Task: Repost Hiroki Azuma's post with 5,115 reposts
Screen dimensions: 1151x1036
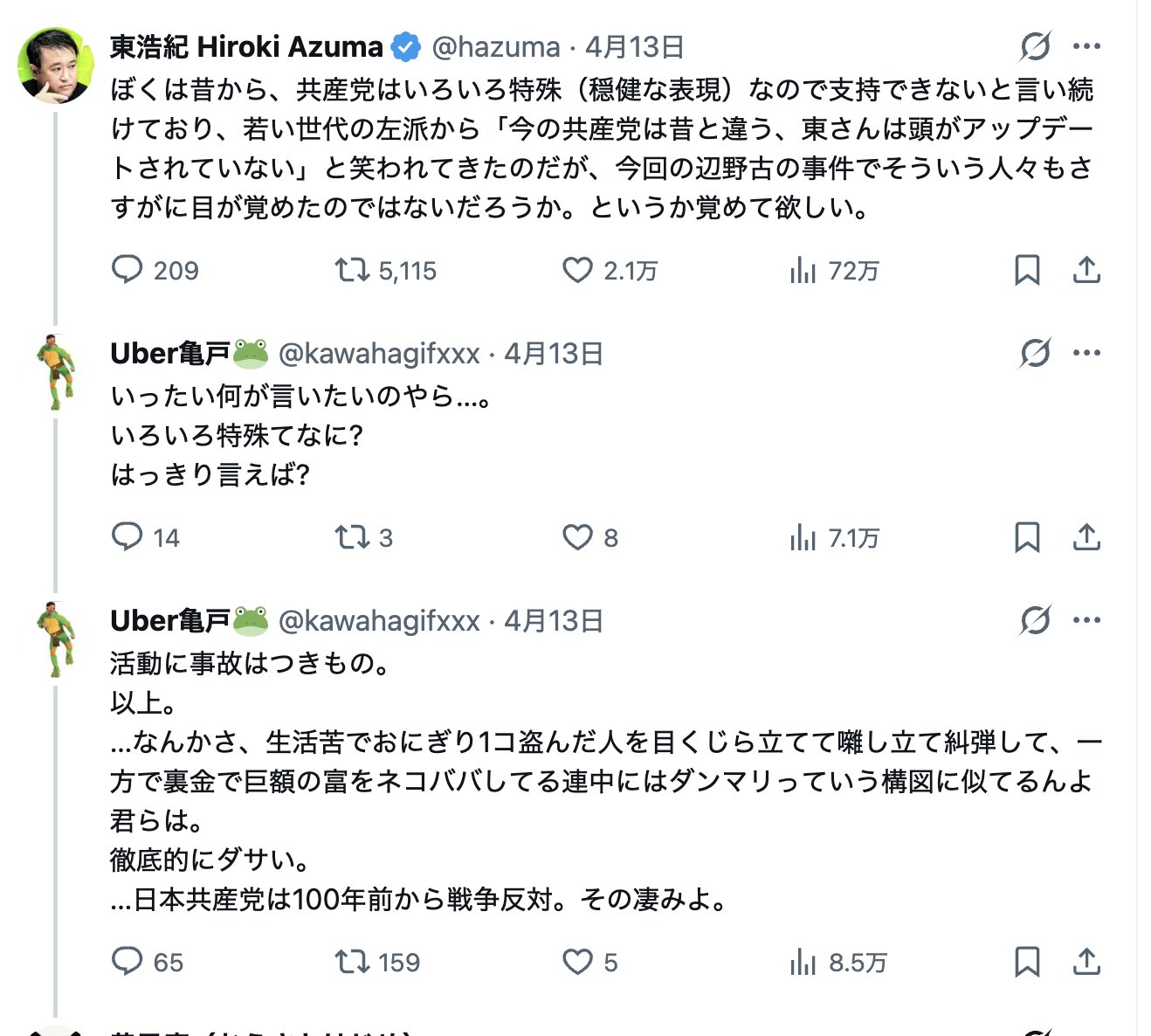Action: tap(352, 270)
